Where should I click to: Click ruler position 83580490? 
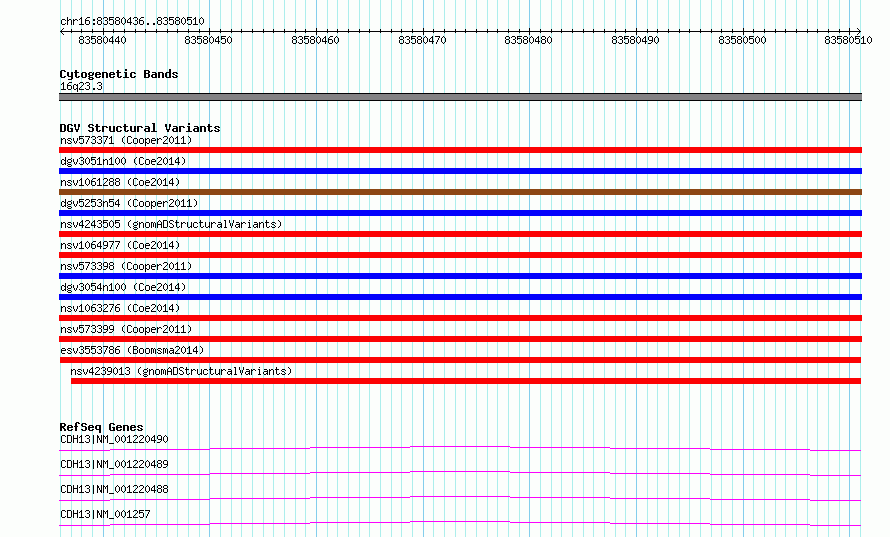point(635,40)
